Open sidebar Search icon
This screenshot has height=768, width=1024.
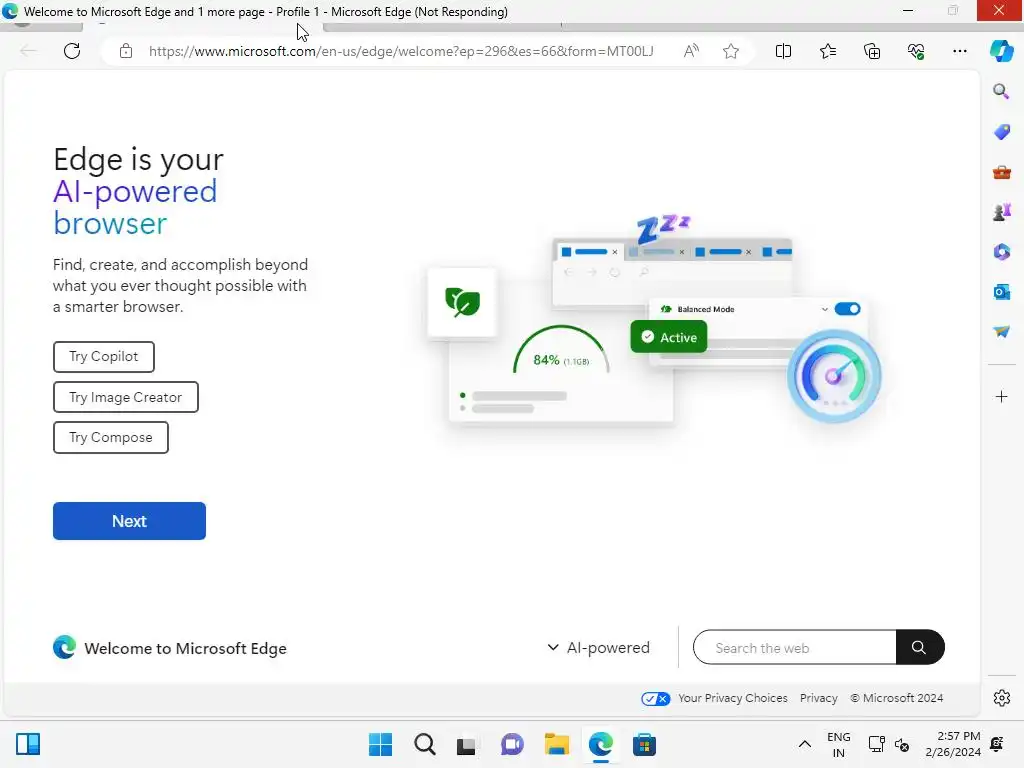[x=1001, y=91]
